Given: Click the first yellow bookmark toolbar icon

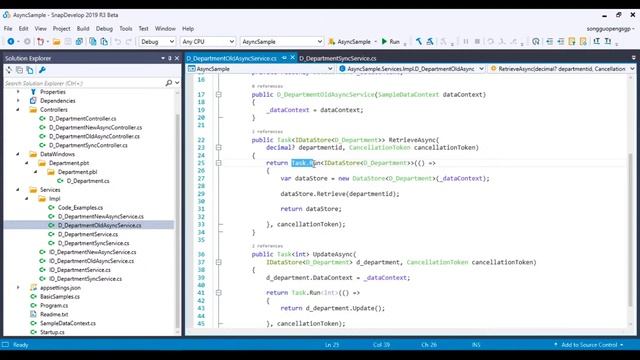Looking at the screenshot, I should point(572,42).
